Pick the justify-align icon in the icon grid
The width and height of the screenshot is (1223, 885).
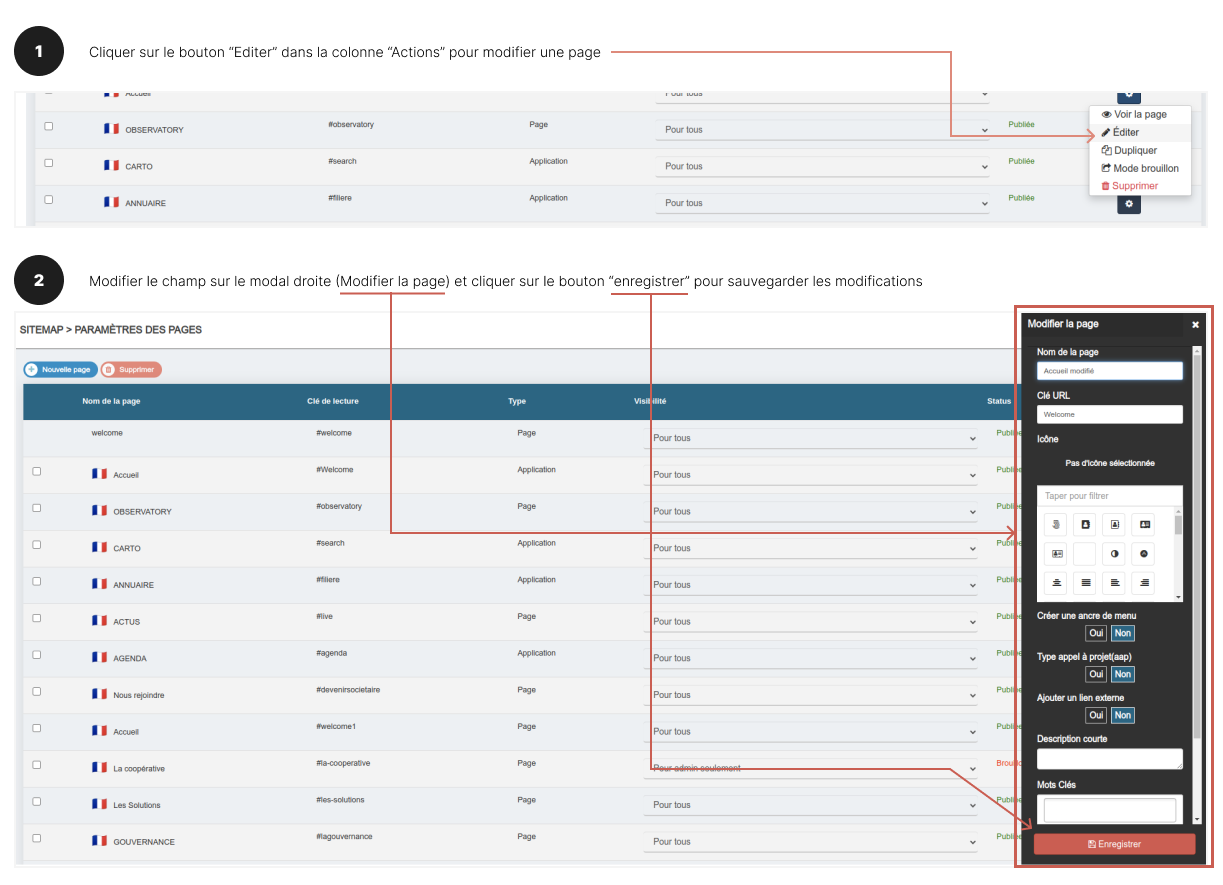1085,582
